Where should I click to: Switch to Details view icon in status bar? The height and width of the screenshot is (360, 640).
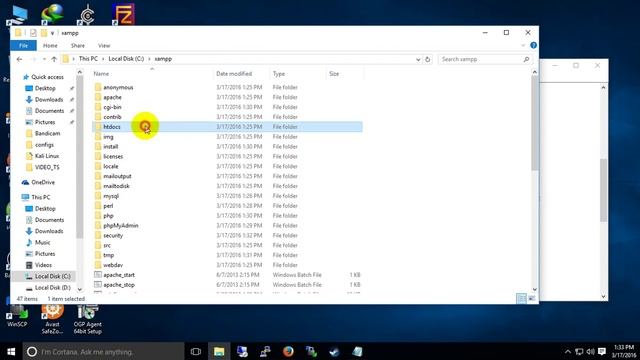pos(521,299)
